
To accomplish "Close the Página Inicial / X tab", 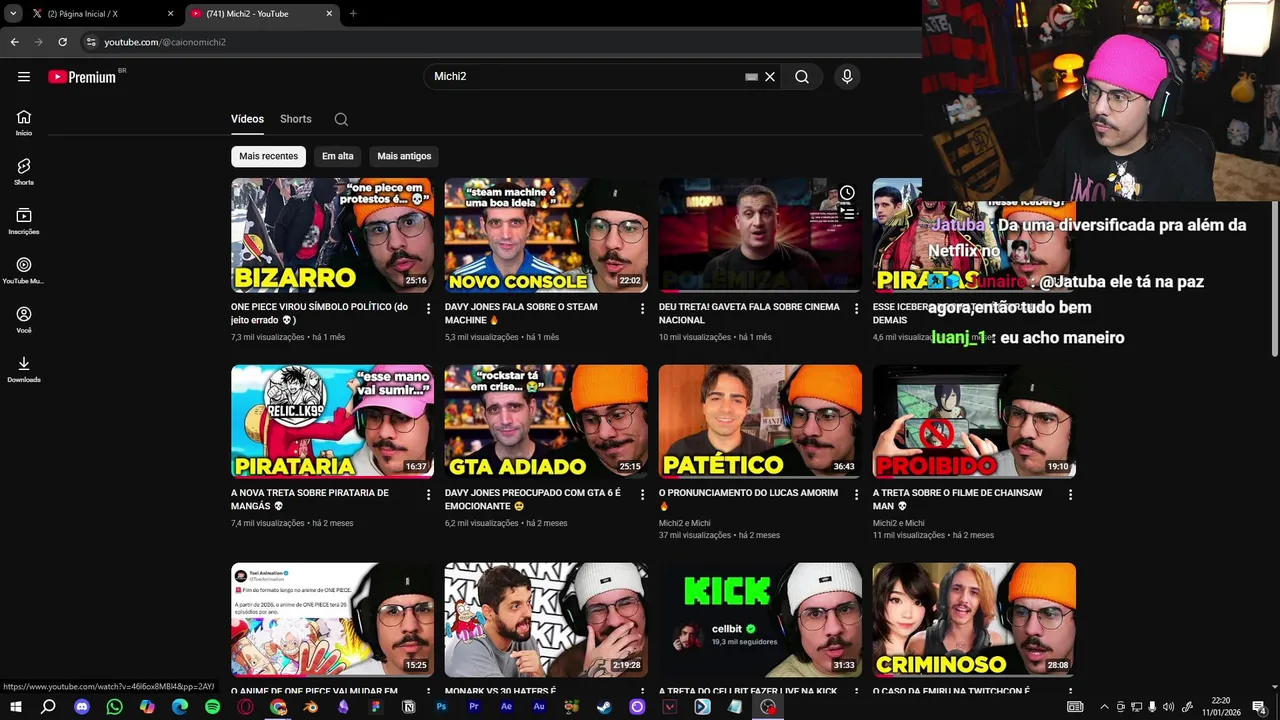I will click(170, 14).
